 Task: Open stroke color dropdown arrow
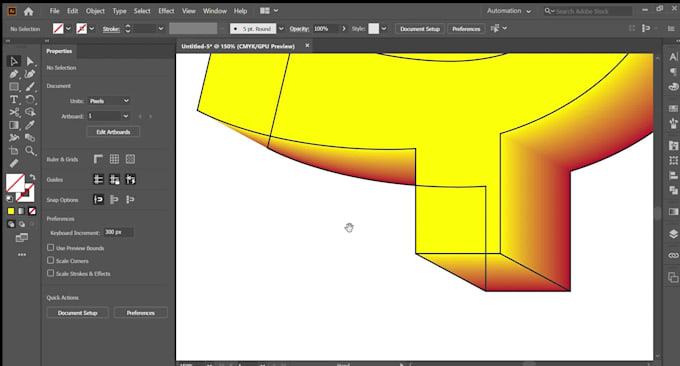(92, 29)
